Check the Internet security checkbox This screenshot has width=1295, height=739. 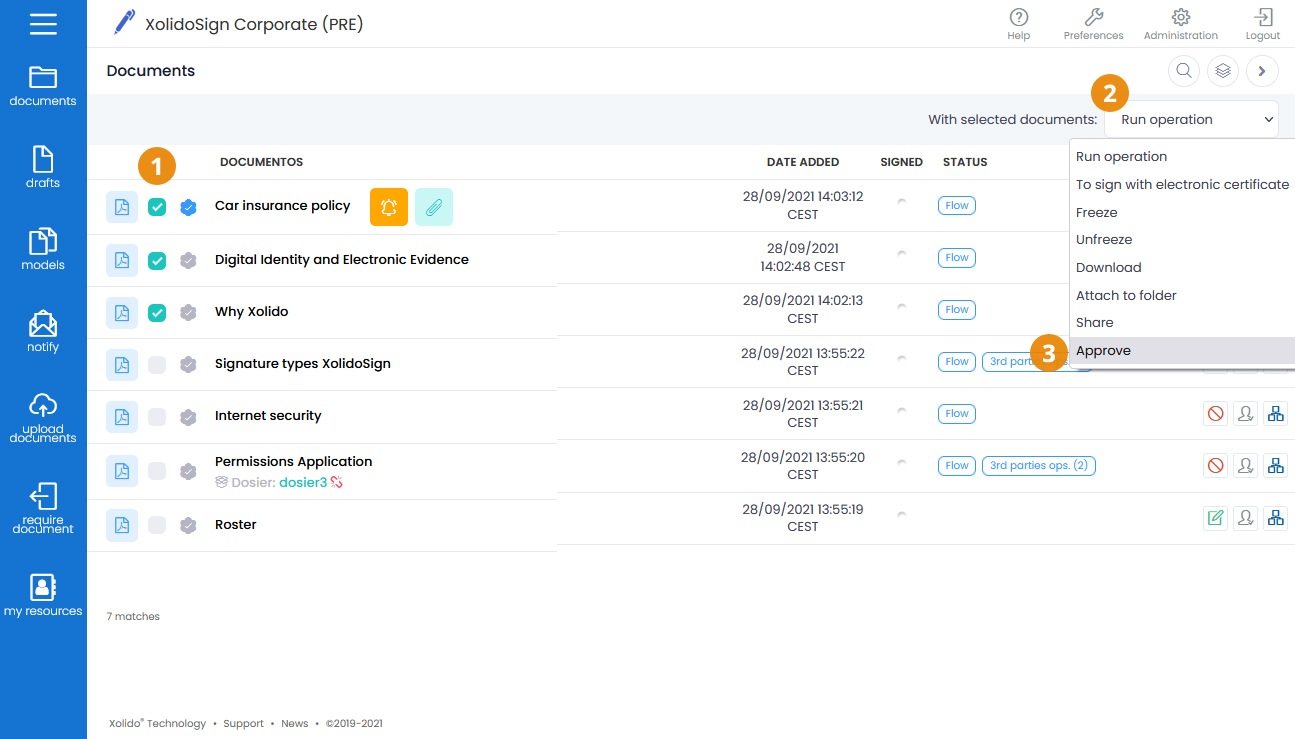coord(157,417)
